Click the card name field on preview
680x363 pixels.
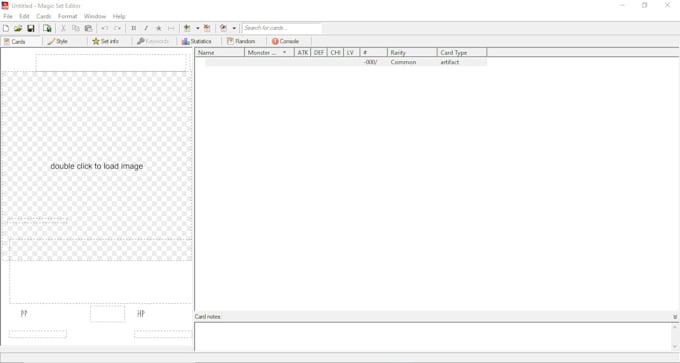point(111,63)
